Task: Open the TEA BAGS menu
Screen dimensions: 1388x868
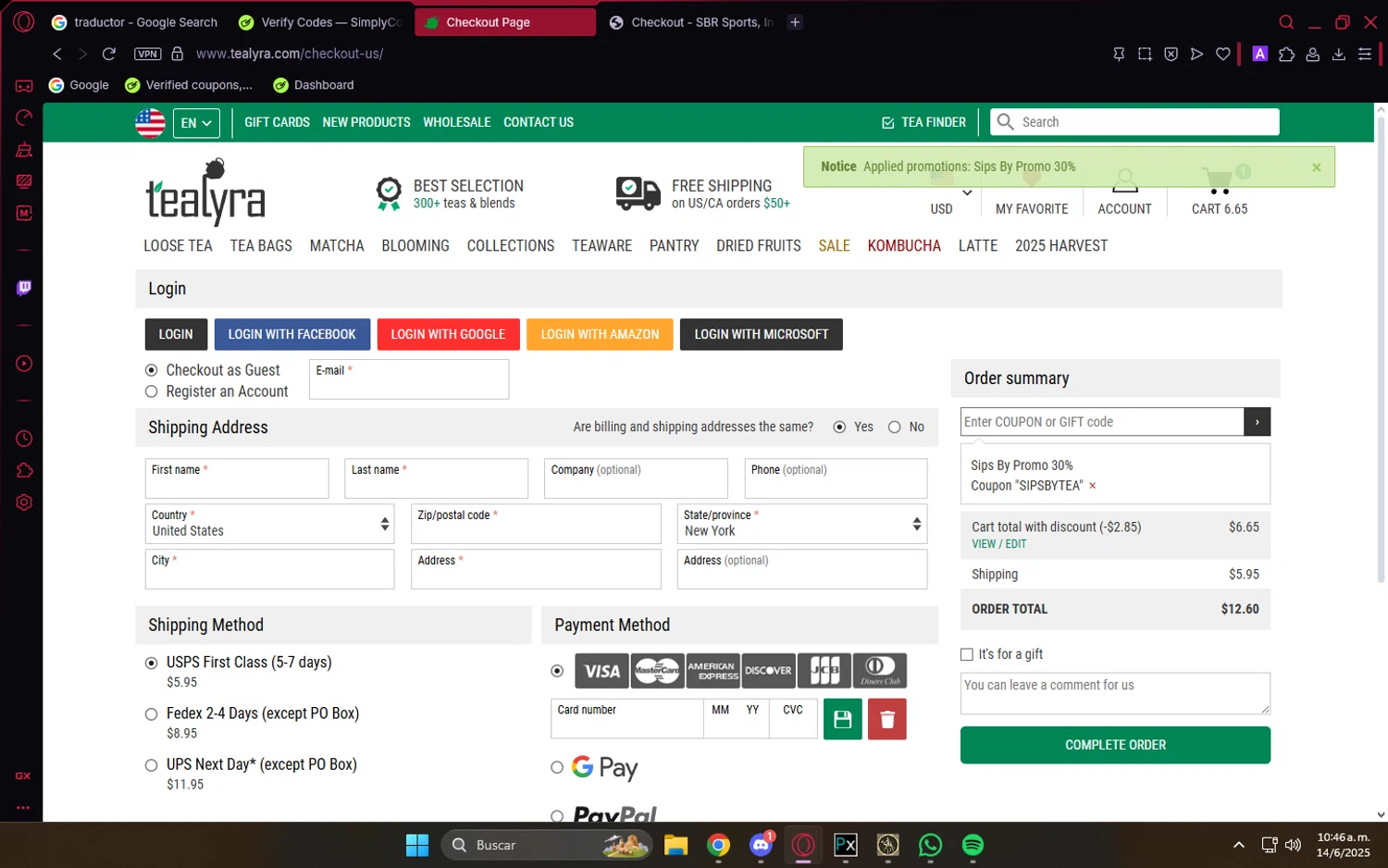Action: click(261, 245)
